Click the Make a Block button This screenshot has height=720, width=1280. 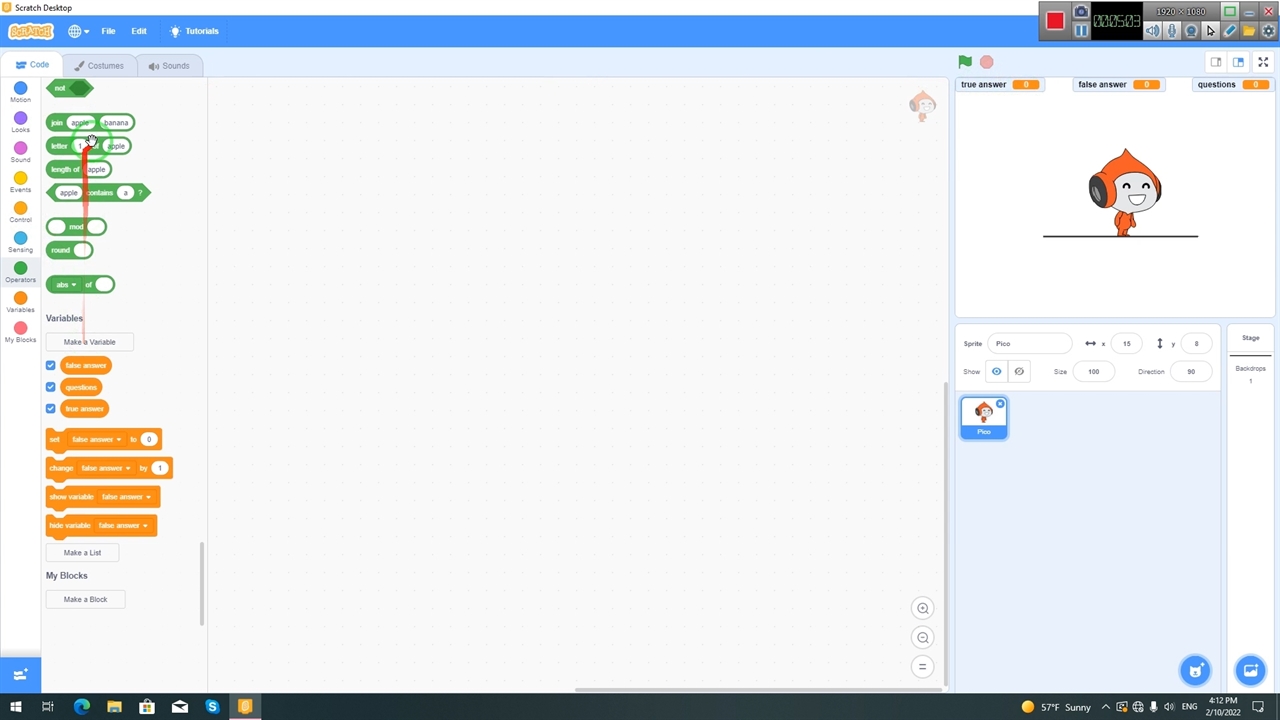(x=85, y=599)
